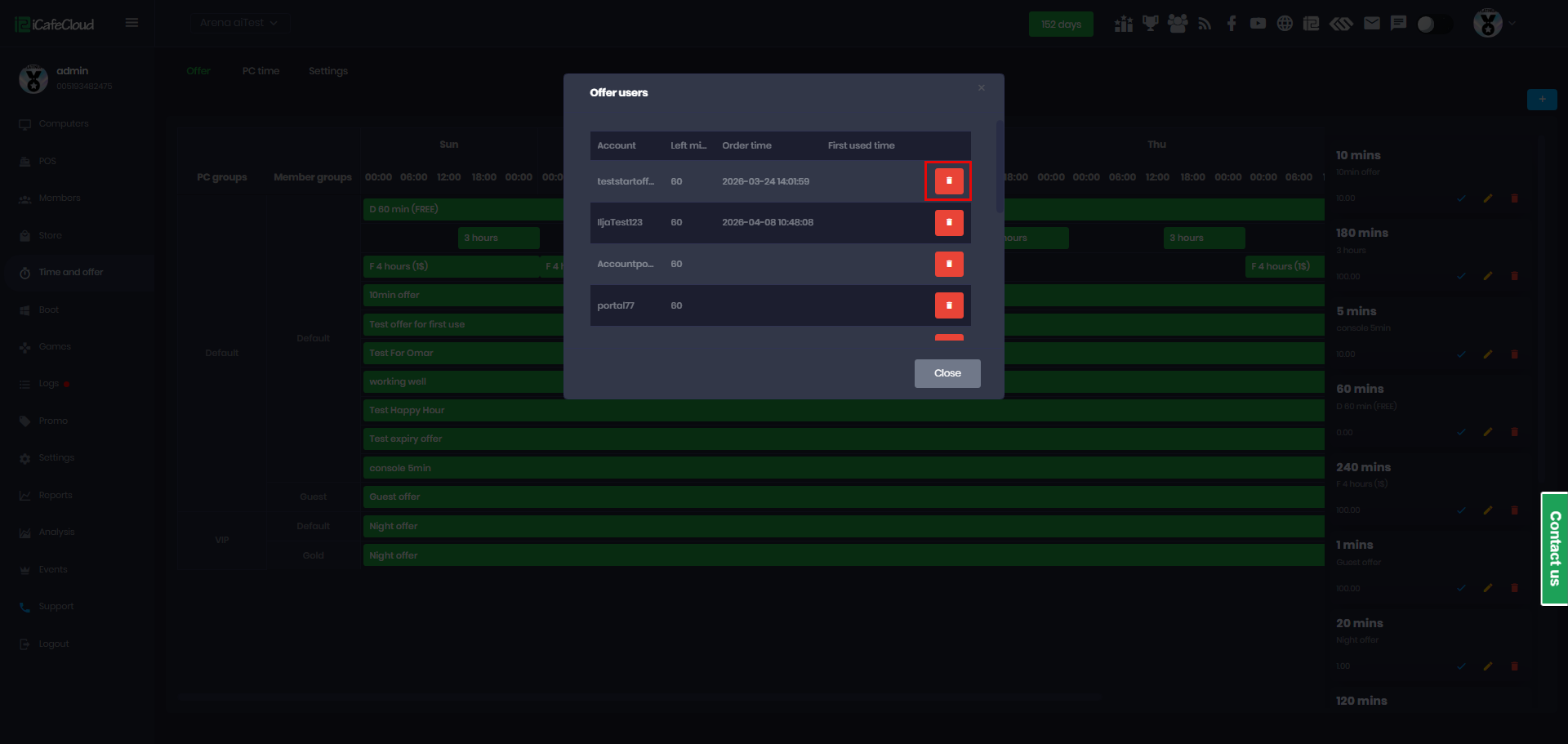Open the trophy icon in the header

(x=1150, y=24)
